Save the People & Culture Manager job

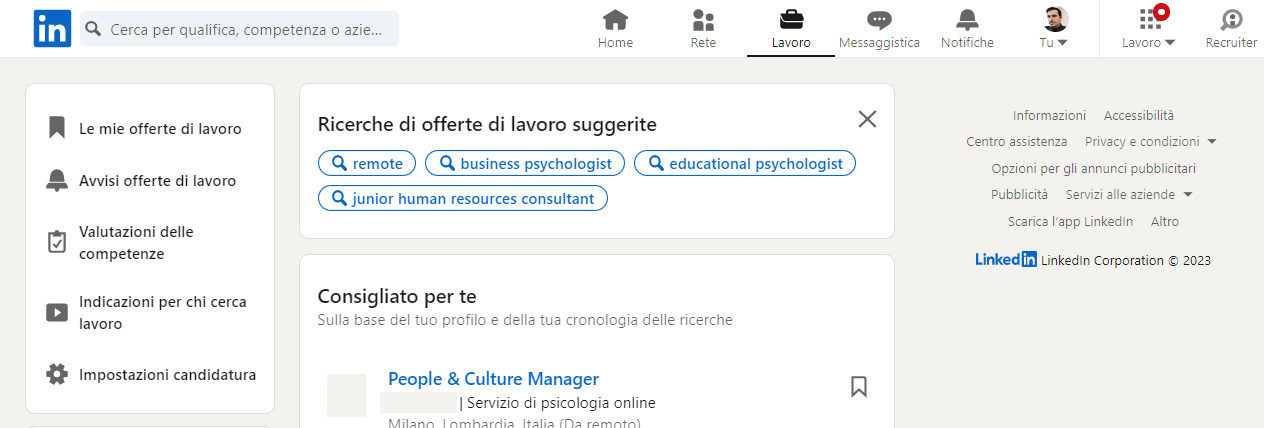[858, 386]
